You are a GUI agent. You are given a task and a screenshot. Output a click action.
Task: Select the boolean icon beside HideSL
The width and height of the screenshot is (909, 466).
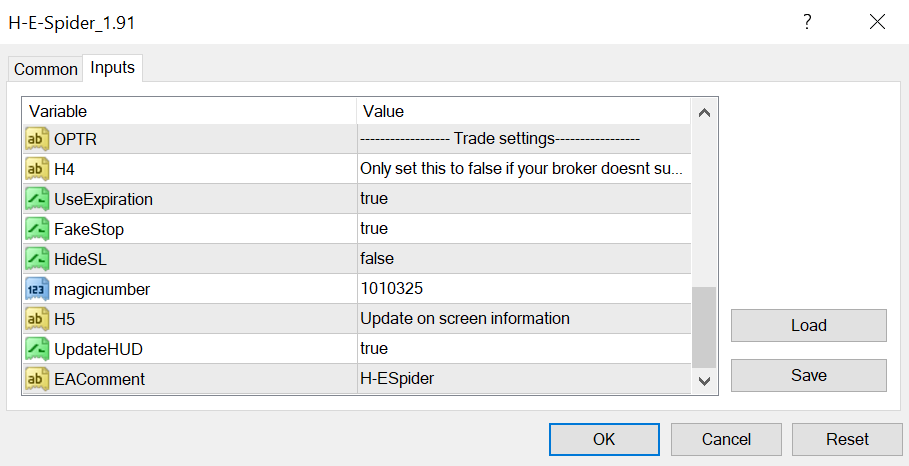(x=37, y=259)
